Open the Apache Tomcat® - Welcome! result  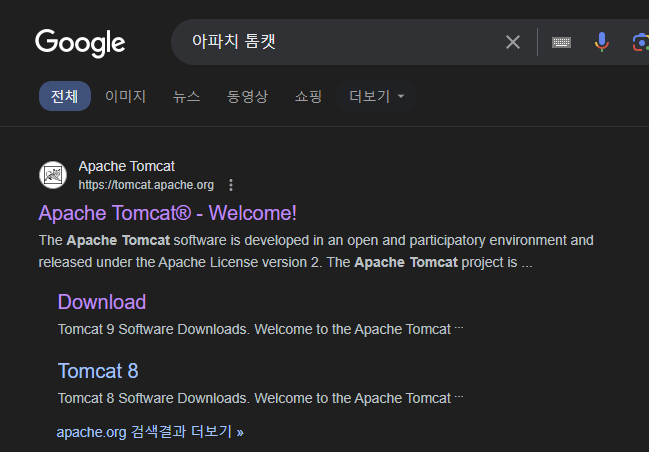(x=168, y=213)
